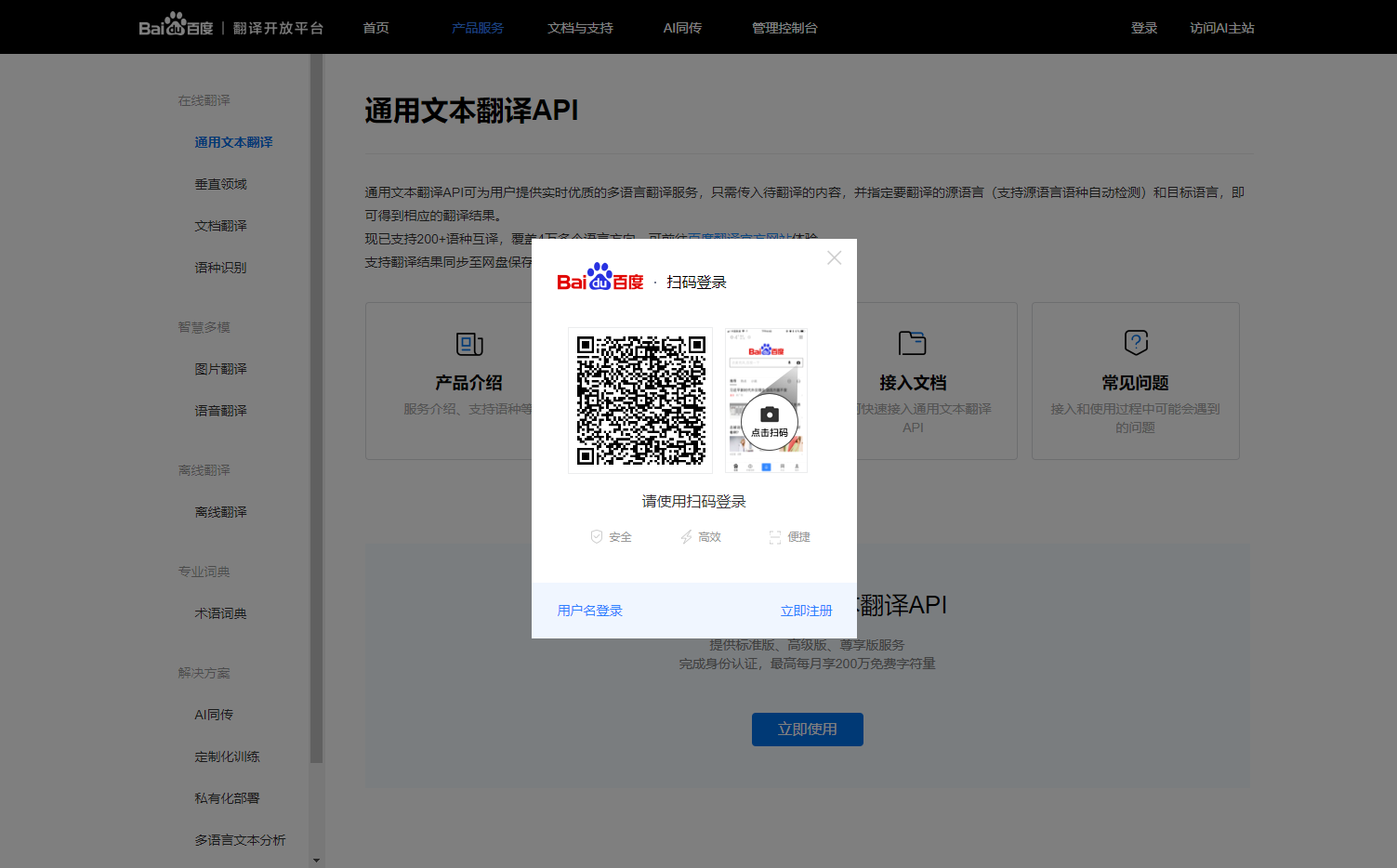Screen dimensions: 1397x868
Task: Click the 常见问题 question icon
Action: tap(1136, 342)
